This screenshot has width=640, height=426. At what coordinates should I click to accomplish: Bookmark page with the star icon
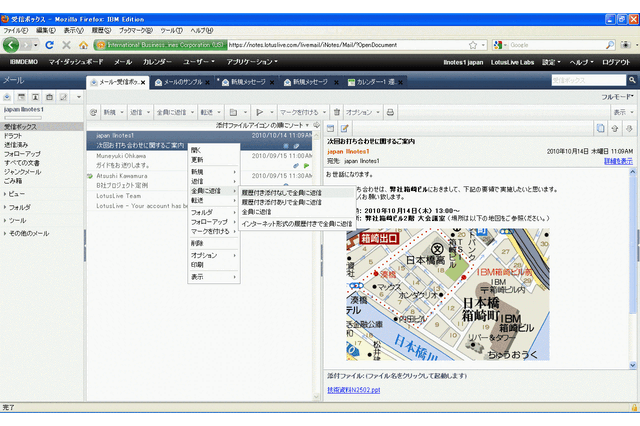click(473, 45)
